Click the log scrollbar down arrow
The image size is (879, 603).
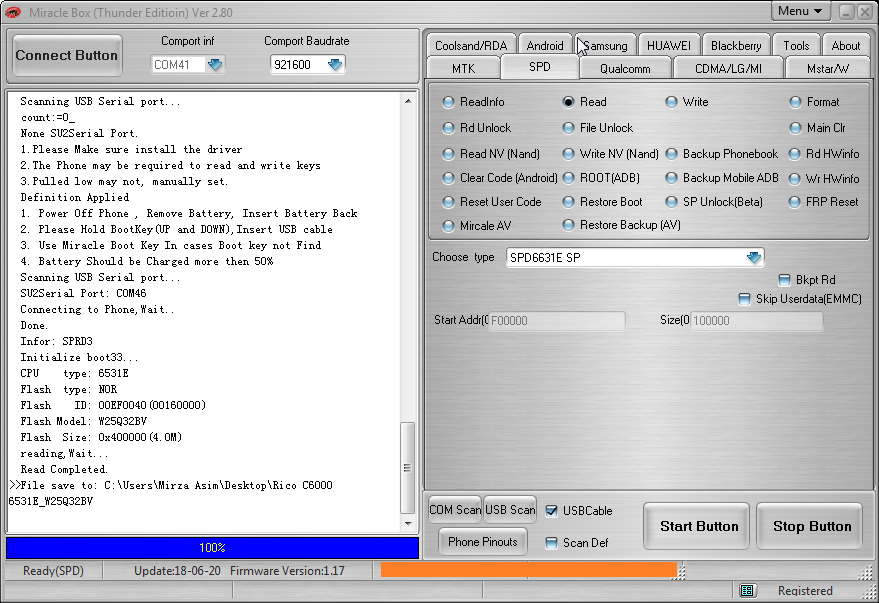[408, 523]
